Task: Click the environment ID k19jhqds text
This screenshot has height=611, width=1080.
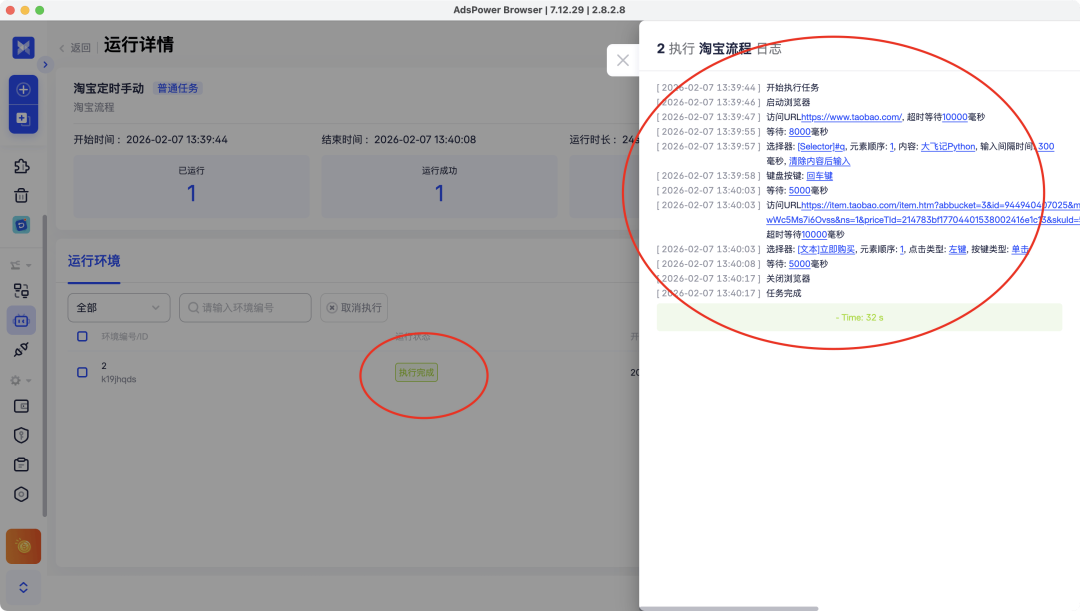Action: 118,379
